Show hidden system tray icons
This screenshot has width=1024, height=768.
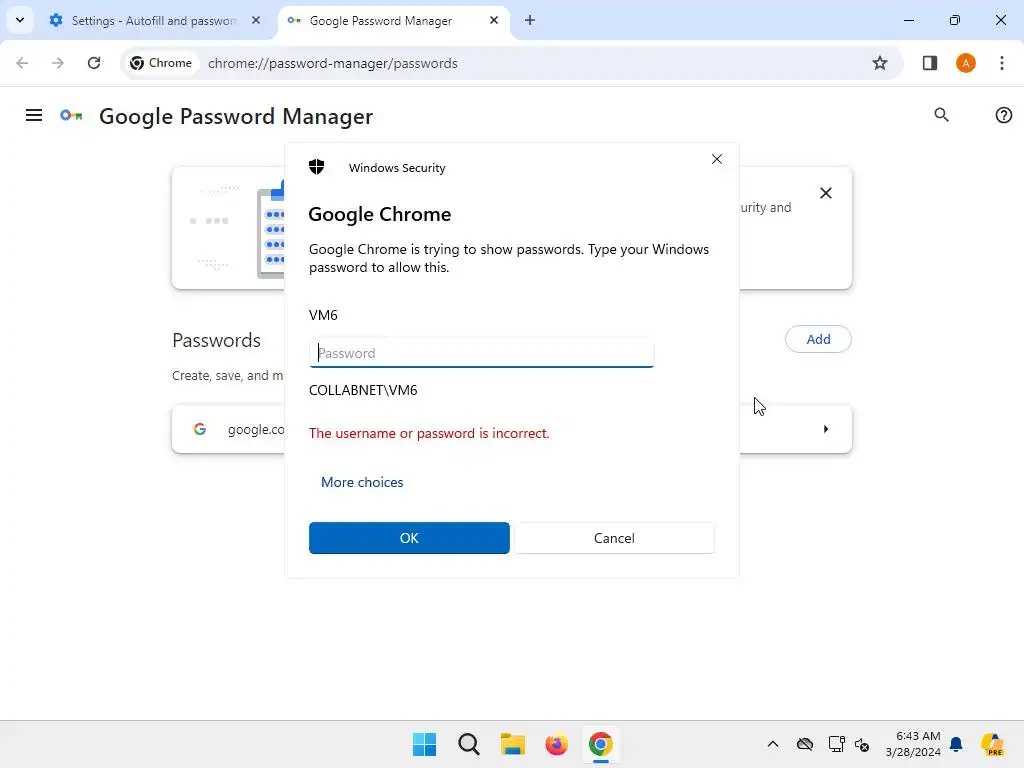click(x=773, y=744)
